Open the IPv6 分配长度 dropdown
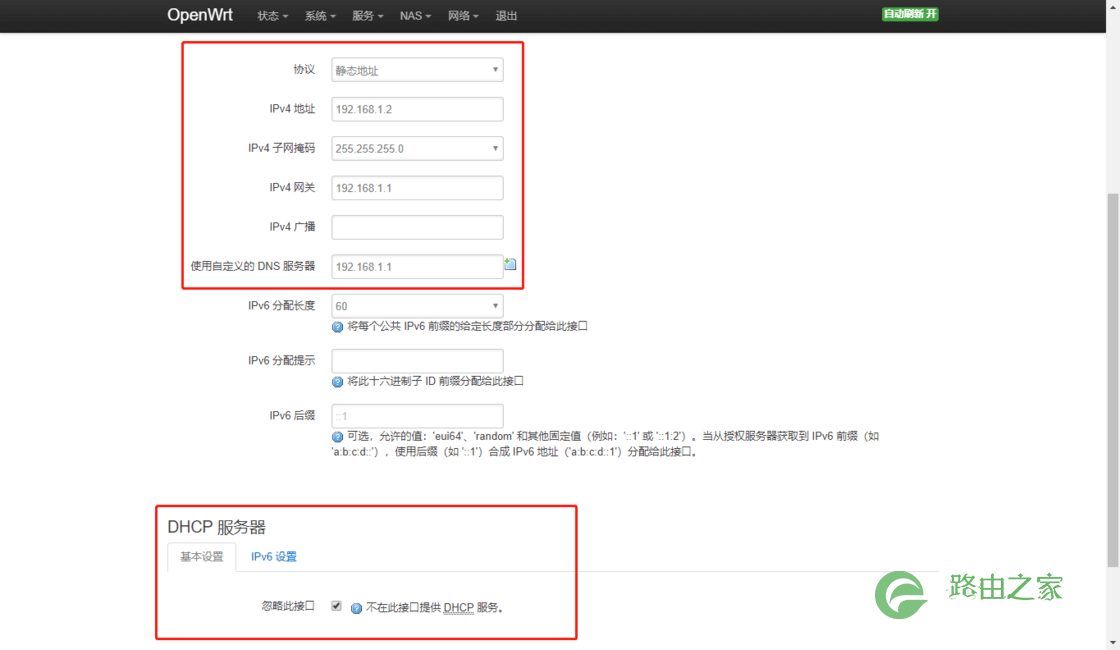The image size is (1120, 650). point(417,306)
